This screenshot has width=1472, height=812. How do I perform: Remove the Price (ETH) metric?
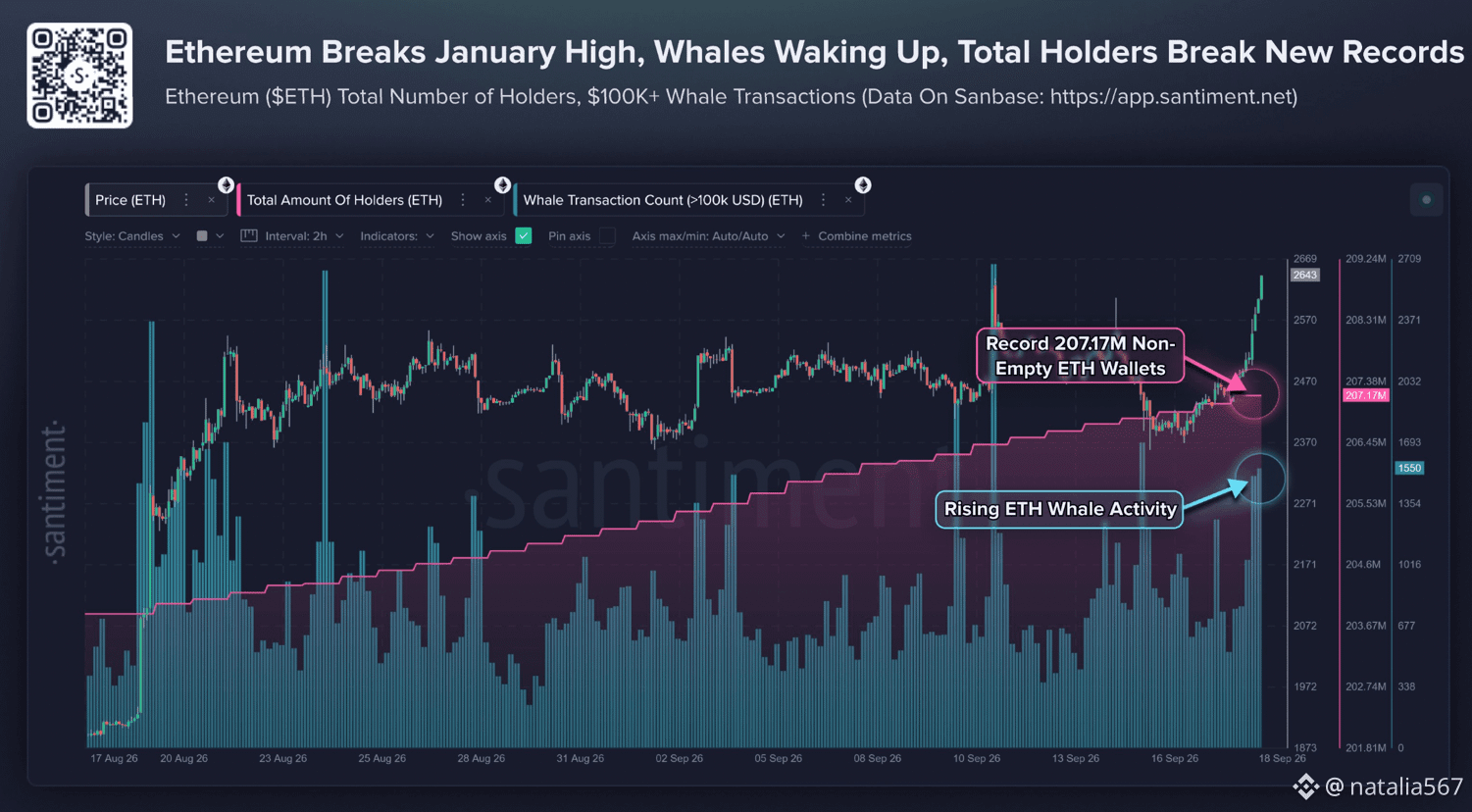click(211, 200)
